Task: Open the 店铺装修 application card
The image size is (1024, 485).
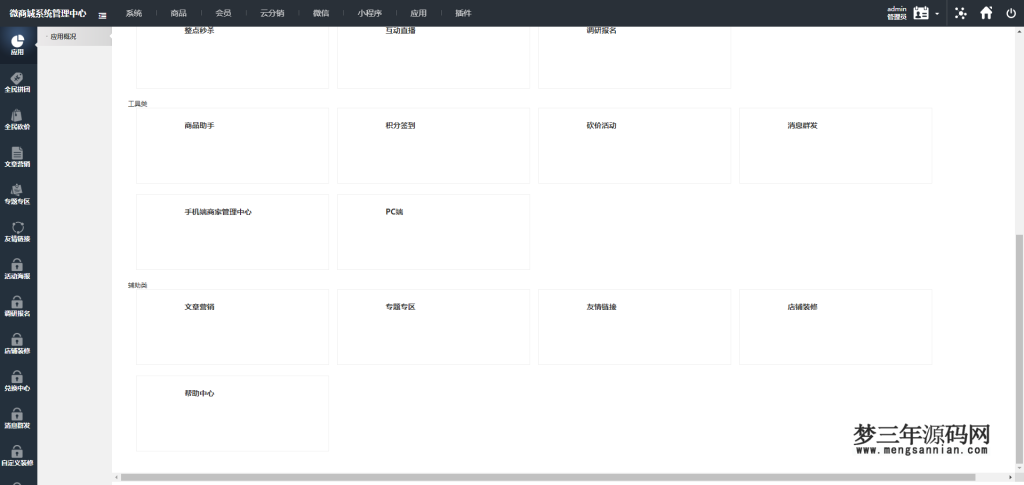Action: click(835, 327)
